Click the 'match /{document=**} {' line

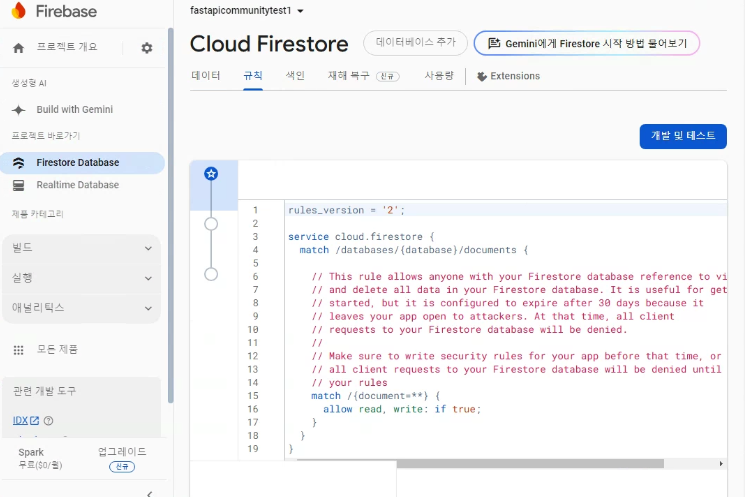pyautogui.click(x=376, y=396)
